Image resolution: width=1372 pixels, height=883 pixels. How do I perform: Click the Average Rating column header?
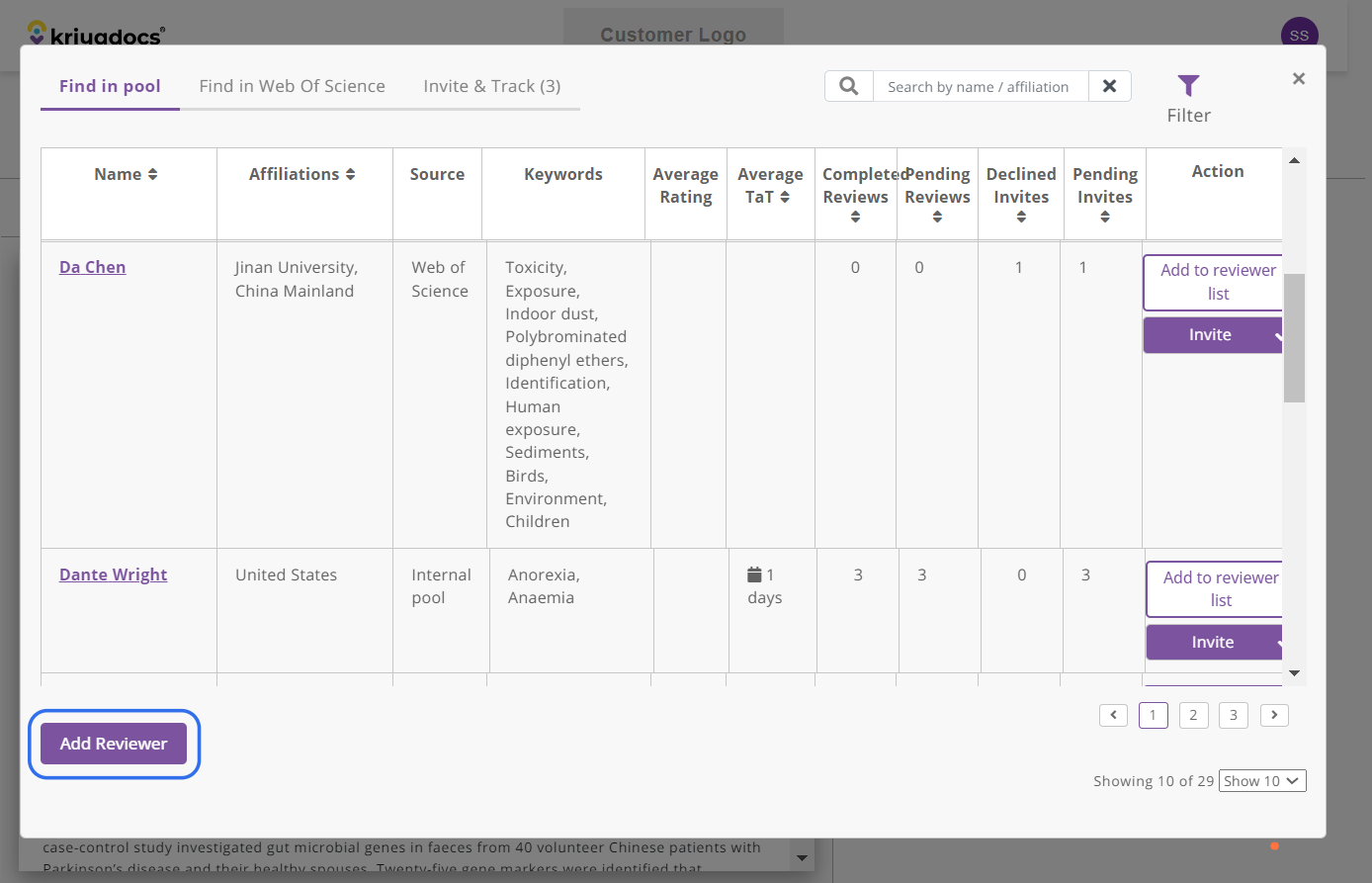686,185
